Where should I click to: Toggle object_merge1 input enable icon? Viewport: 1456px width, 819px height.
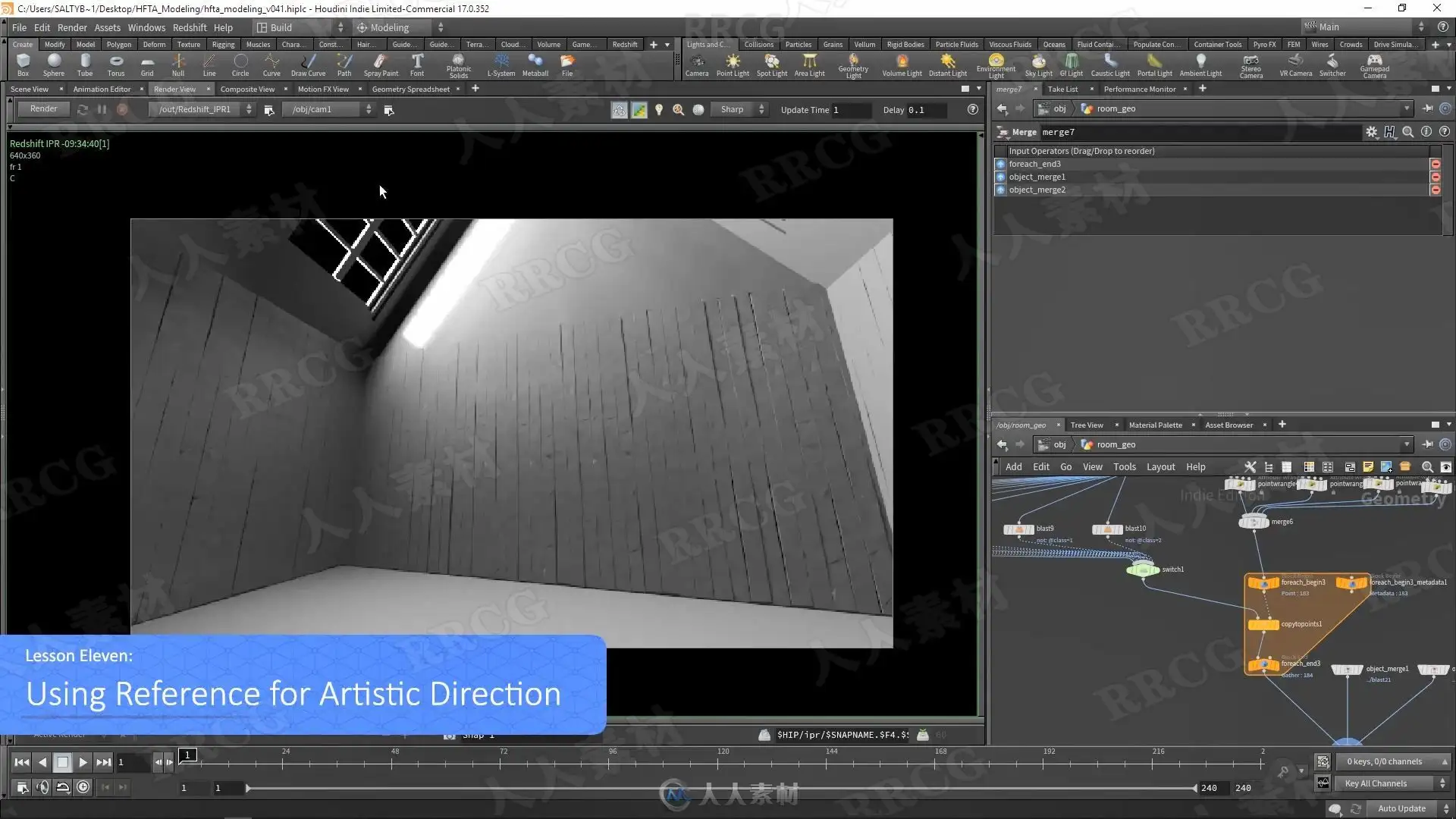tap(1000, 177)
